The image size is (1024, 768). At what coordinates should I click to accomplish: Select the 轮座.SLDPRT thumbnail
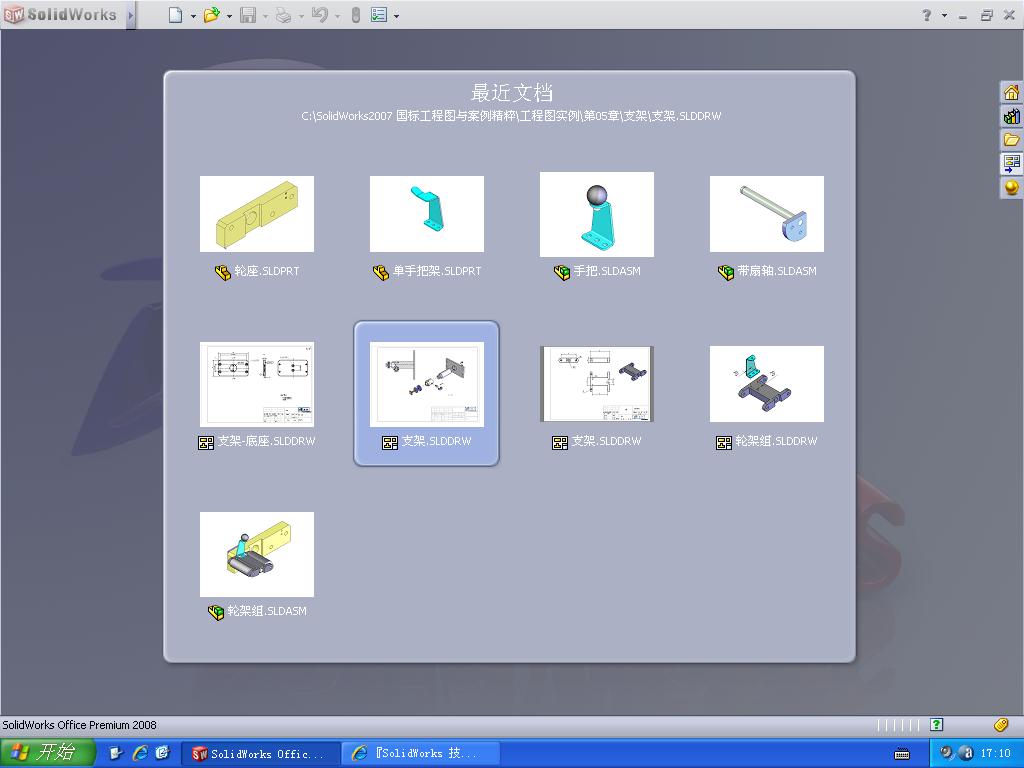pos(257,214)
